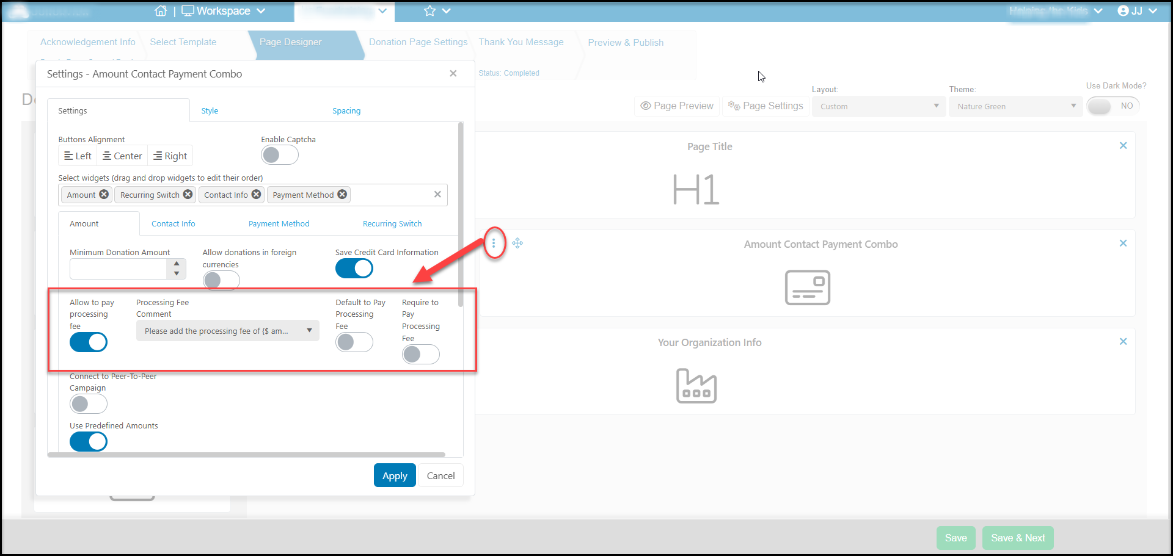Expand the Layout Custom dropdown
1173x556 pixels.
tap(878, 106)
